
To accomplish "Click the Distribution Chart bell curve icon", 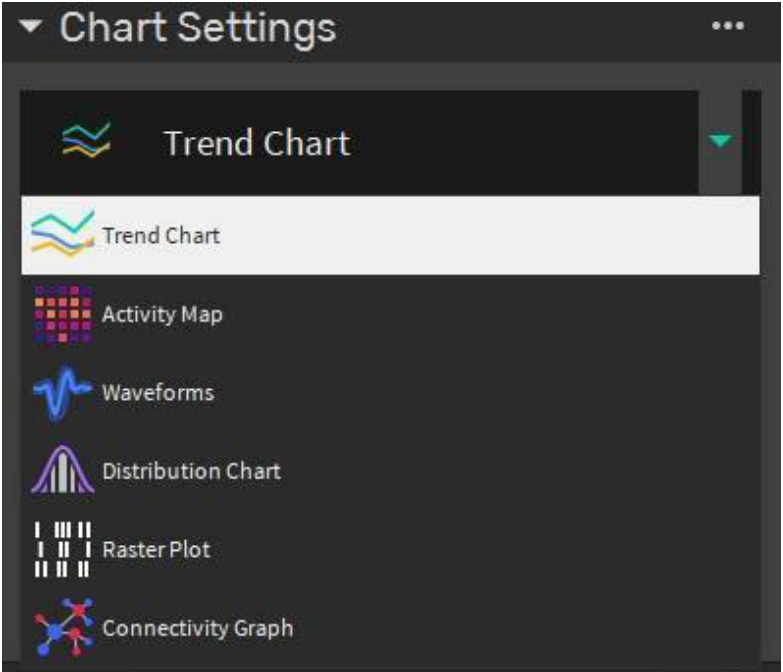I will coord(63,470).
